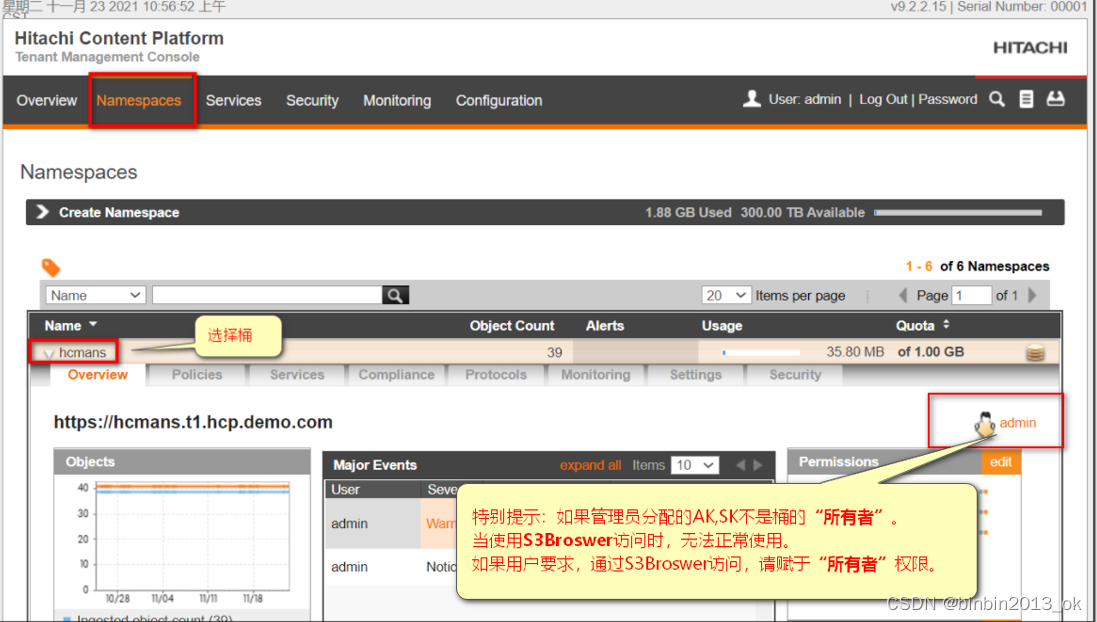Open the search magnifier in top bar
Image resolution: width=1097 pixels, height=622 pixels.
tap(997, 99)
